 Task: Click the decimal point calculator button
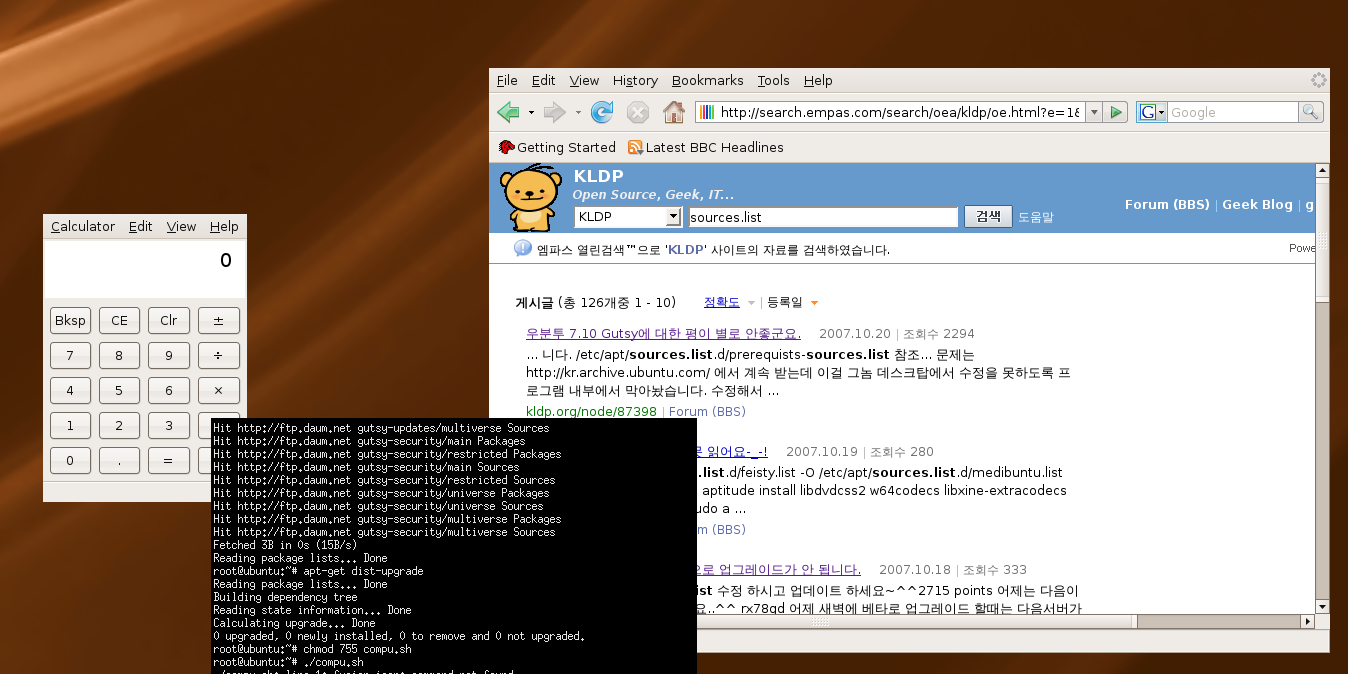pyautogui.click(x=119, y=460)
